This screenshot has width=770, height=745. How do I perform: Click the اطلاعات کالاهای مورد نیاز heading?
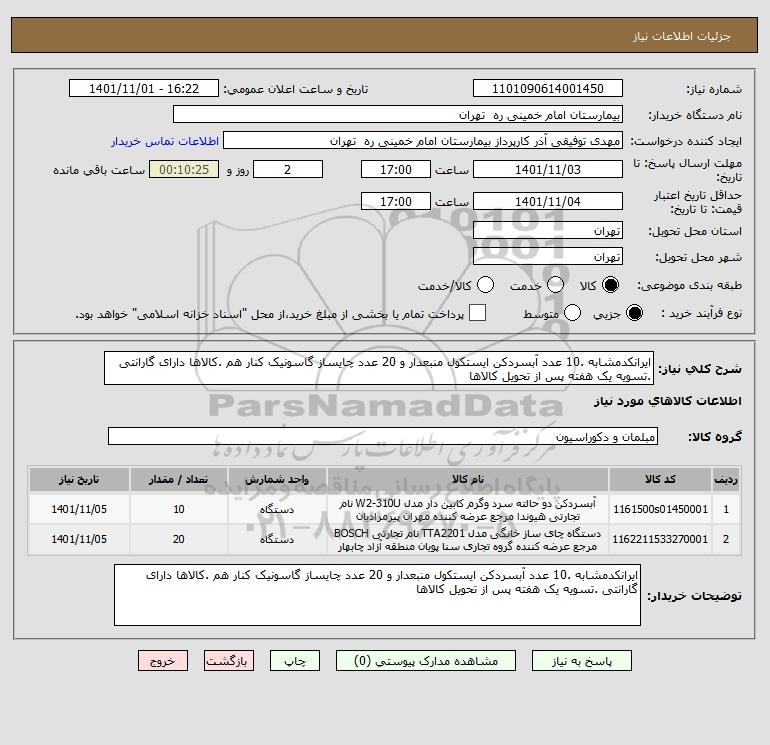point(667,401)
